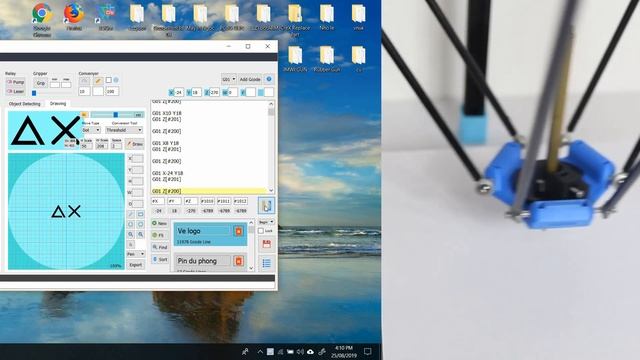Tick the Conveyor checkbox
This screenshot has width=640, height=360.
[109, 80]
